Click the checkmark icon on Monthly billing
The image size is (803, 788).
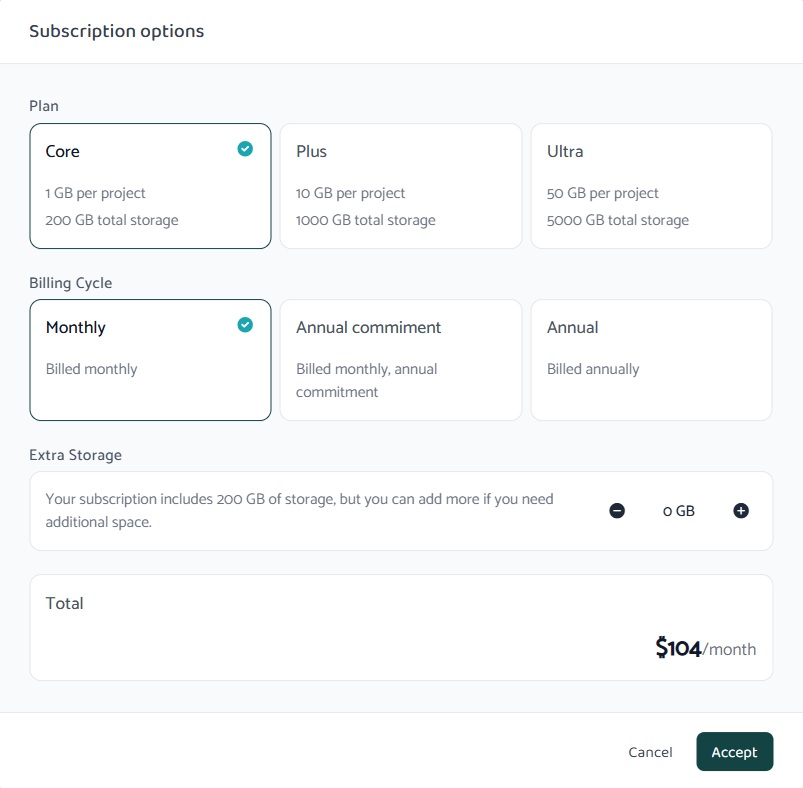tap(245, 325)
